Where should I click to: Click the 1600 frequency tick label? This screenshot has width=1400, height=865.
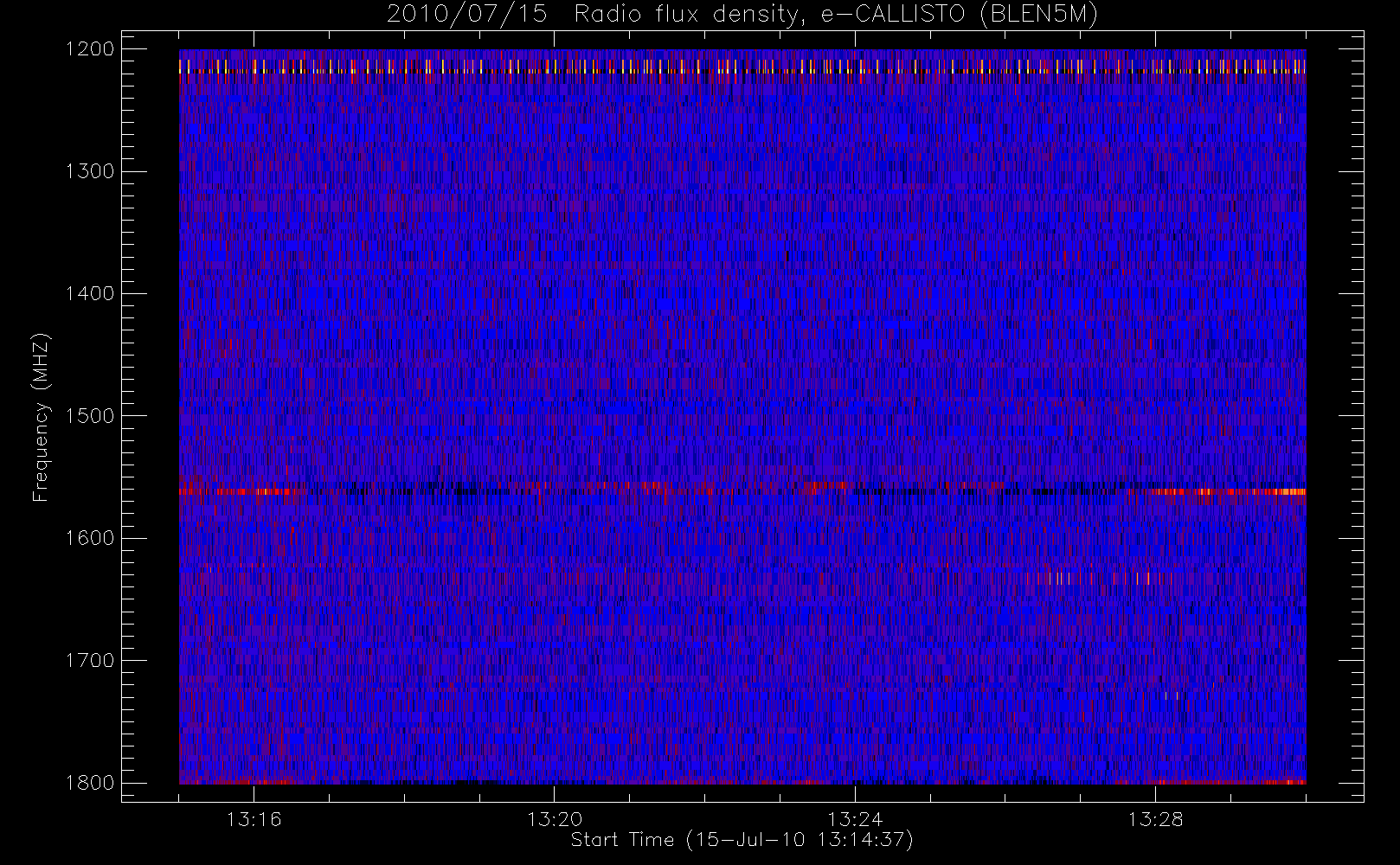tap(90, 538)
